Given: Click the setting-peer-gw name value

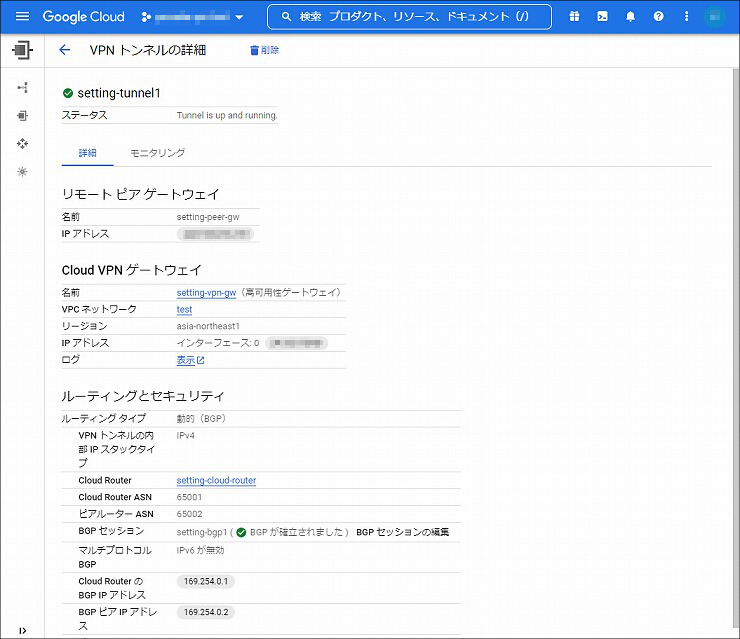Looking at the screenshot, I should click(x=208, y=217).
